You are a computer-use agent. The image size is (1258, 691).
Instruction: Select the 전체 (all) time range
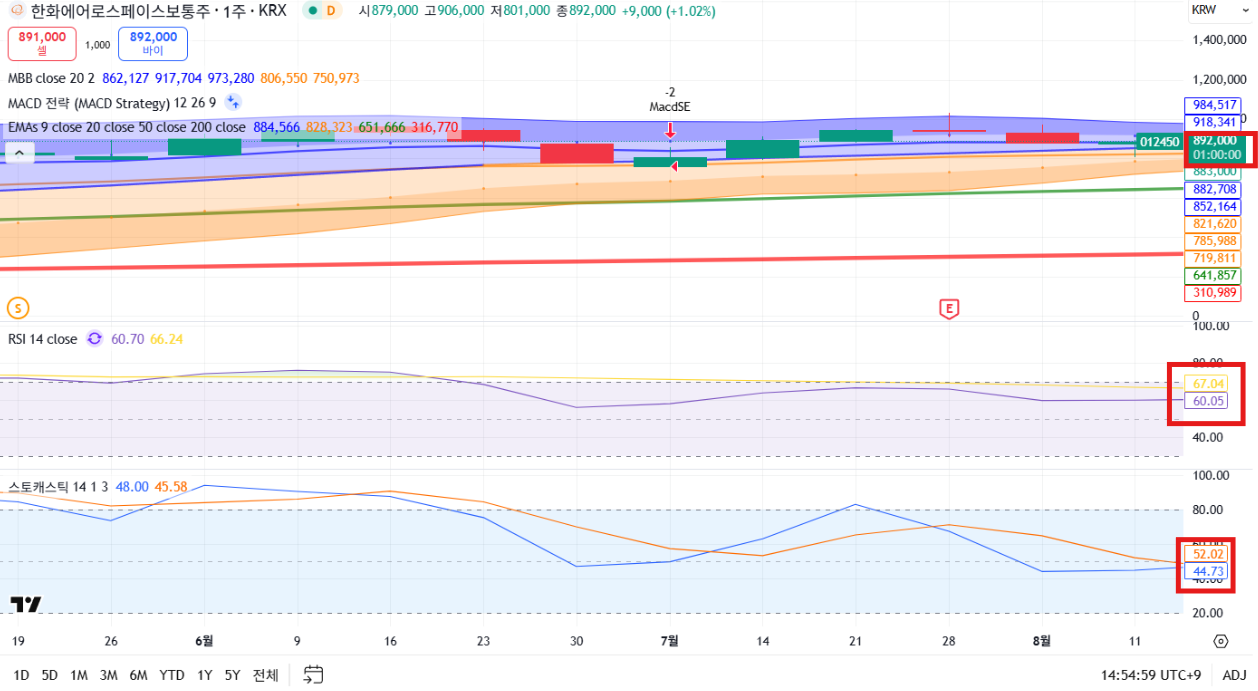265,675
